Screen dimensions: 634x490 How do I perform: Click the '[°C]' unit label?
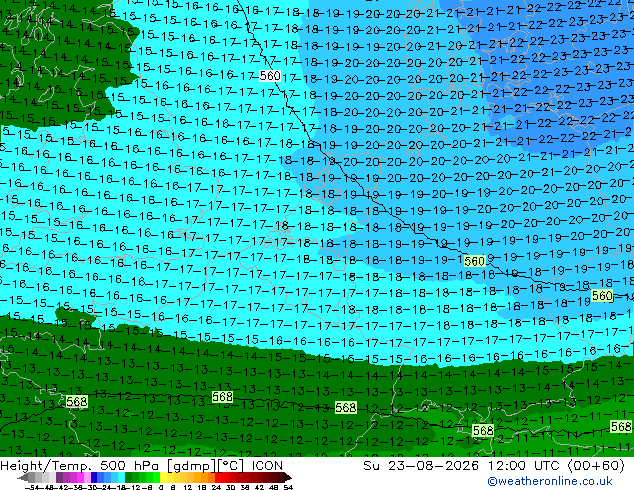click(x=229, y=466)
